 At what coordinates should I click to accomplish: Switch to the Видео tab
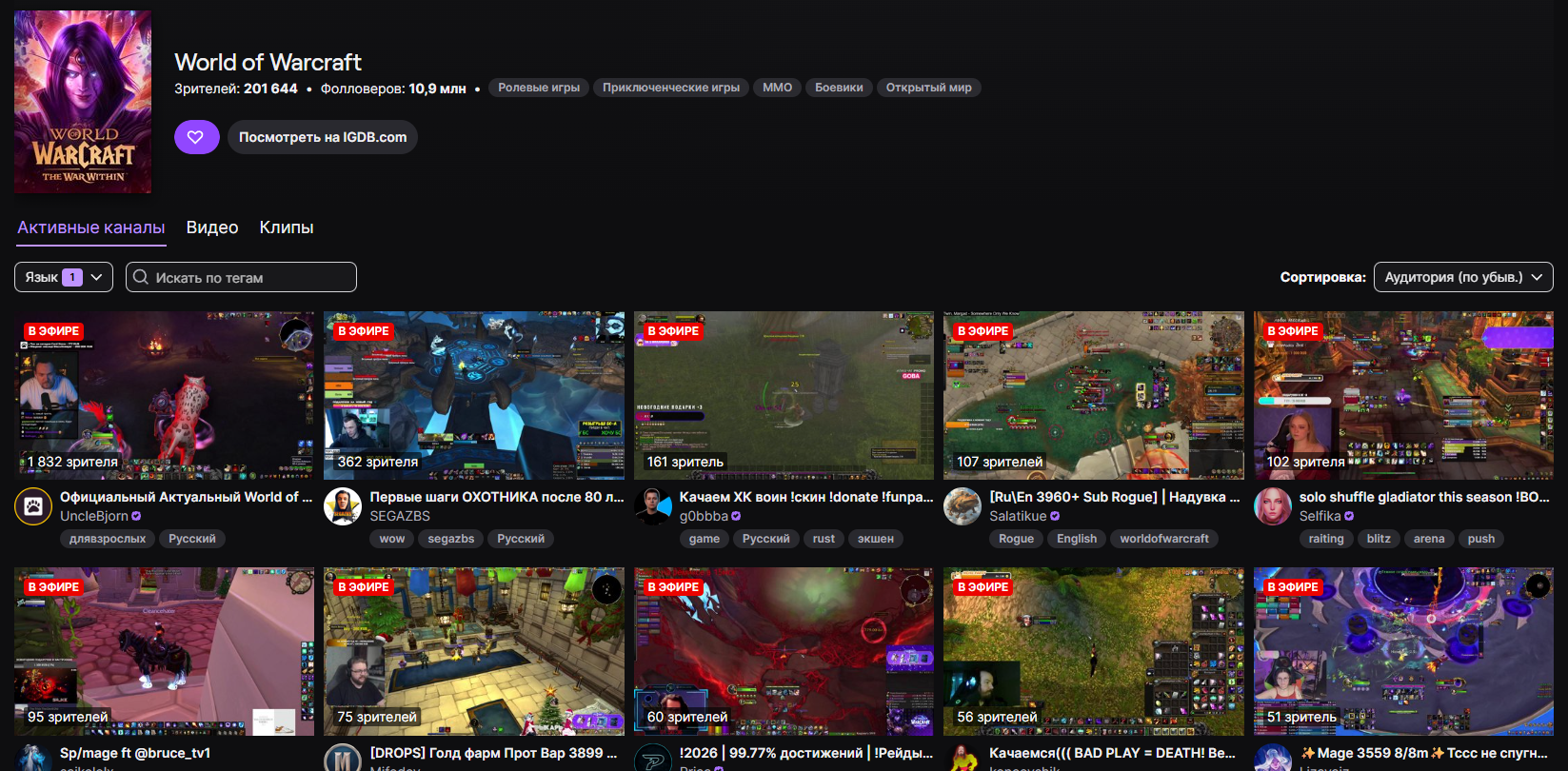pyautogui.click(x=212, y=227)
